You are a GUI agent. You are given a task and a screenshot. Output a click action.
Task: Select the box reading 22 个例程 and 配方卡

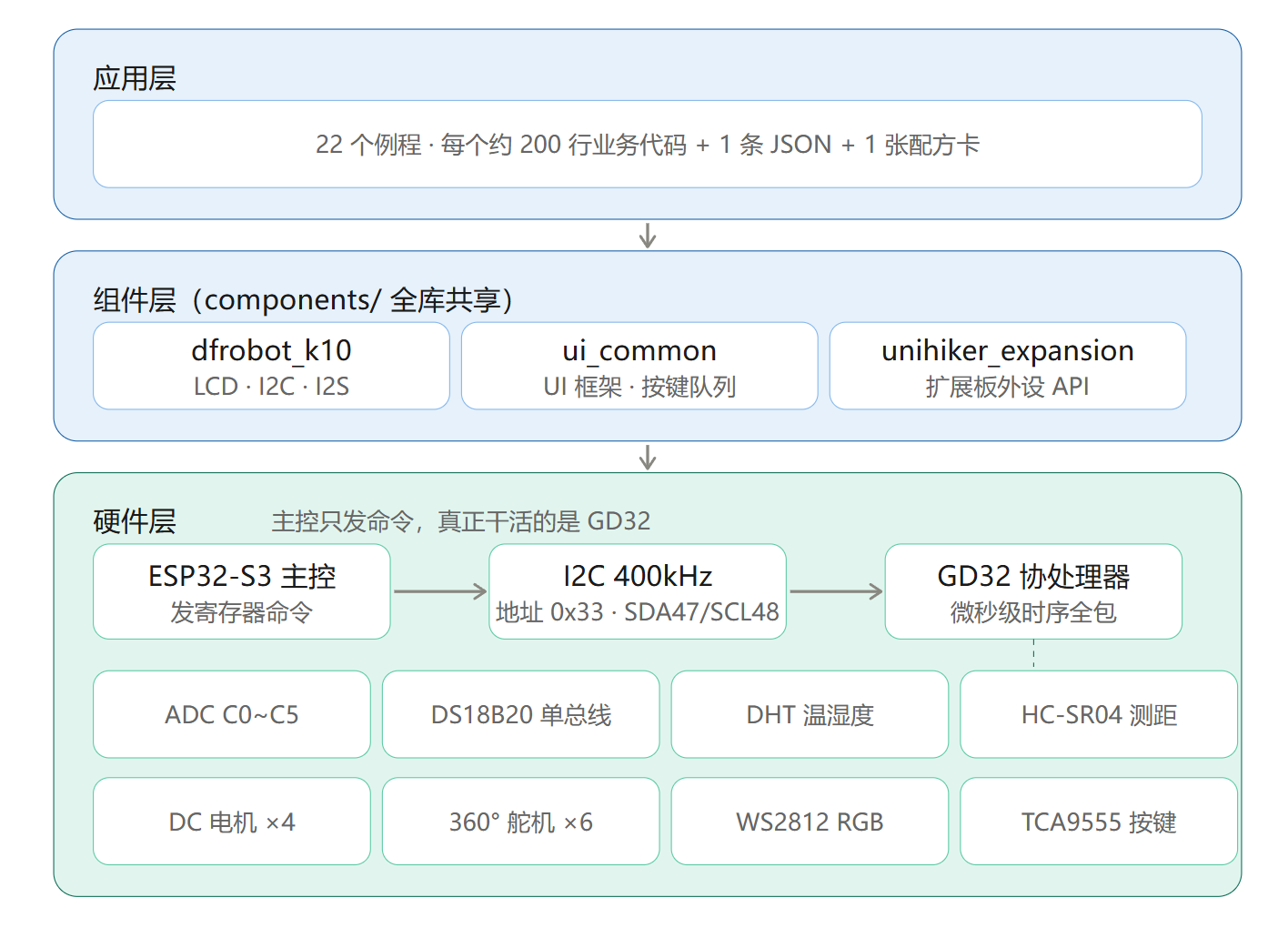(x=647, y=144)
